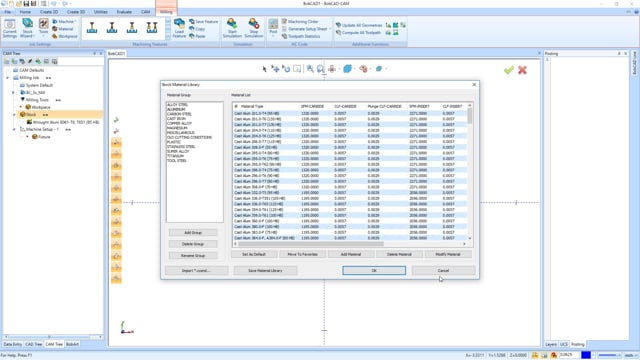This screenshot has height=360, width=640.
Task: Collapse the Stock tree node
Action: tap(14, 115)
